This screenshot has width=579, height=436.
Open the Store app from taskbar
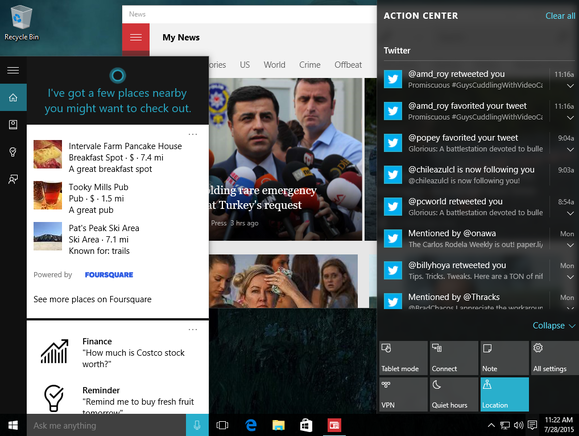point(306,425)
